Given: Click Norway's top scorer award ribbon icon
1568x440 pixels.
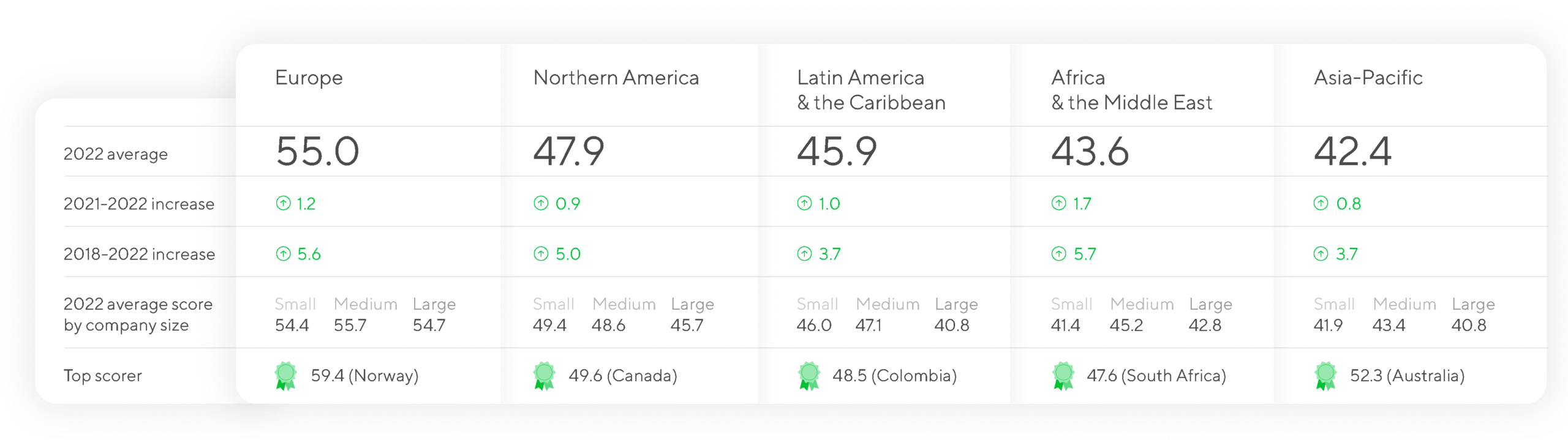Looking at the screenshot, I should tap(285, 375).
